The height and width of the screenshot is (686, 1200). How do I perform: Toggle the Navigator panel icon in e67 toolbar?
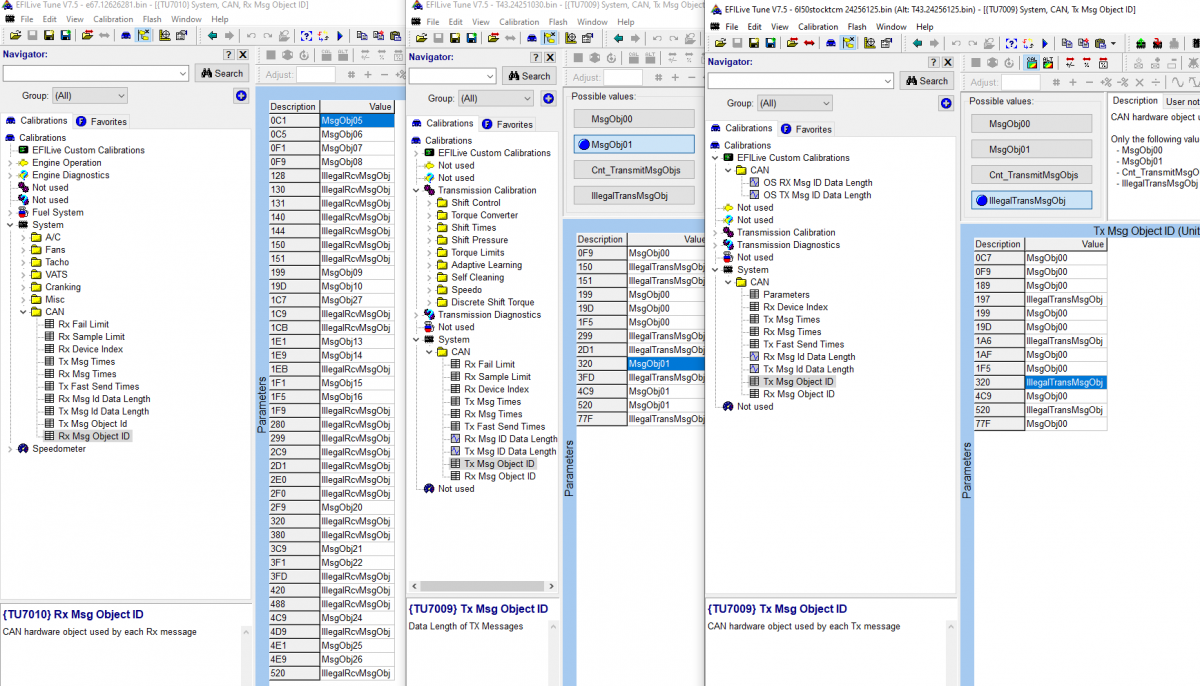[x=144, y=35]
